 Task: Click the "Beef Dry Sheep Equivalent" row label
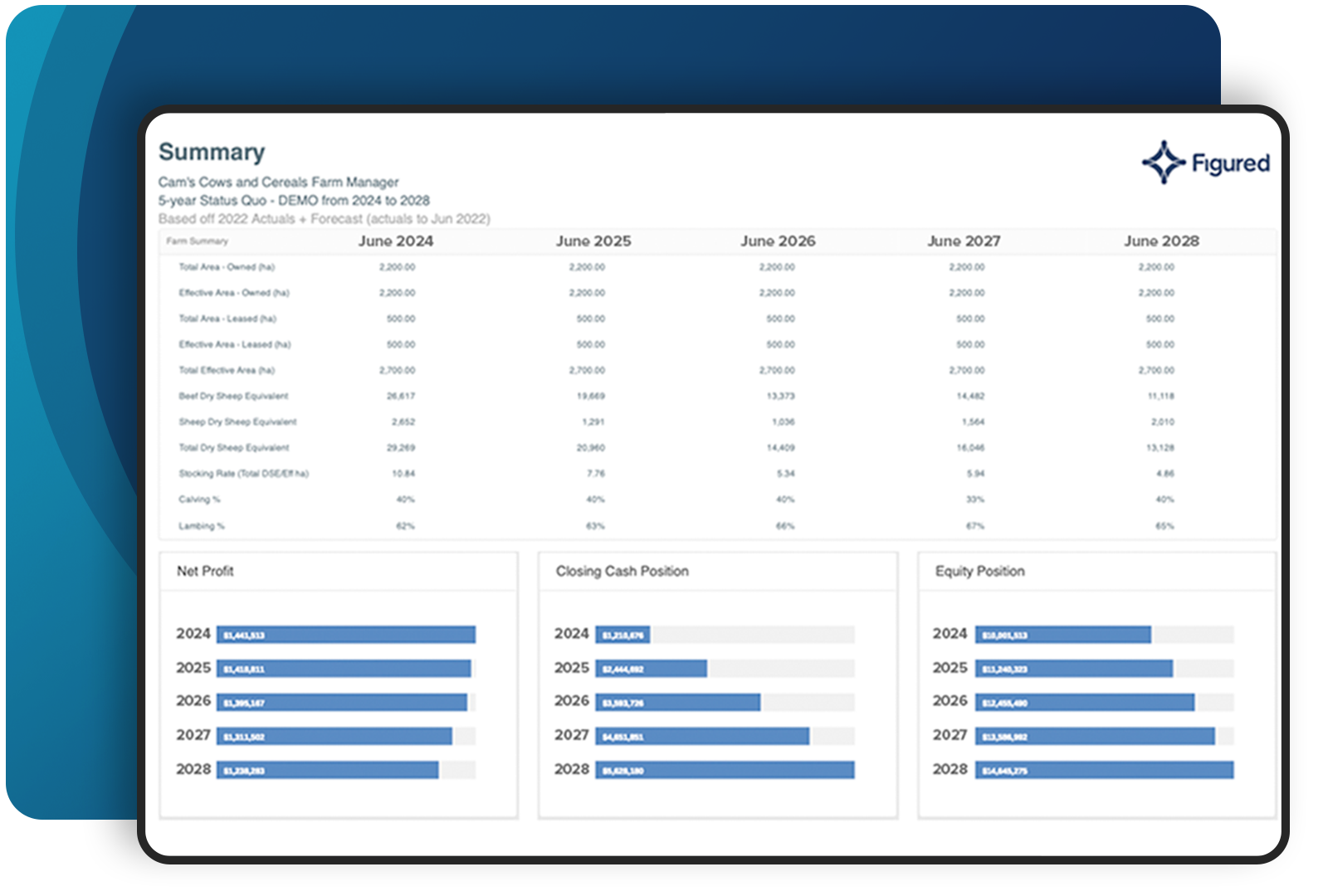click(x=233, y=396)
